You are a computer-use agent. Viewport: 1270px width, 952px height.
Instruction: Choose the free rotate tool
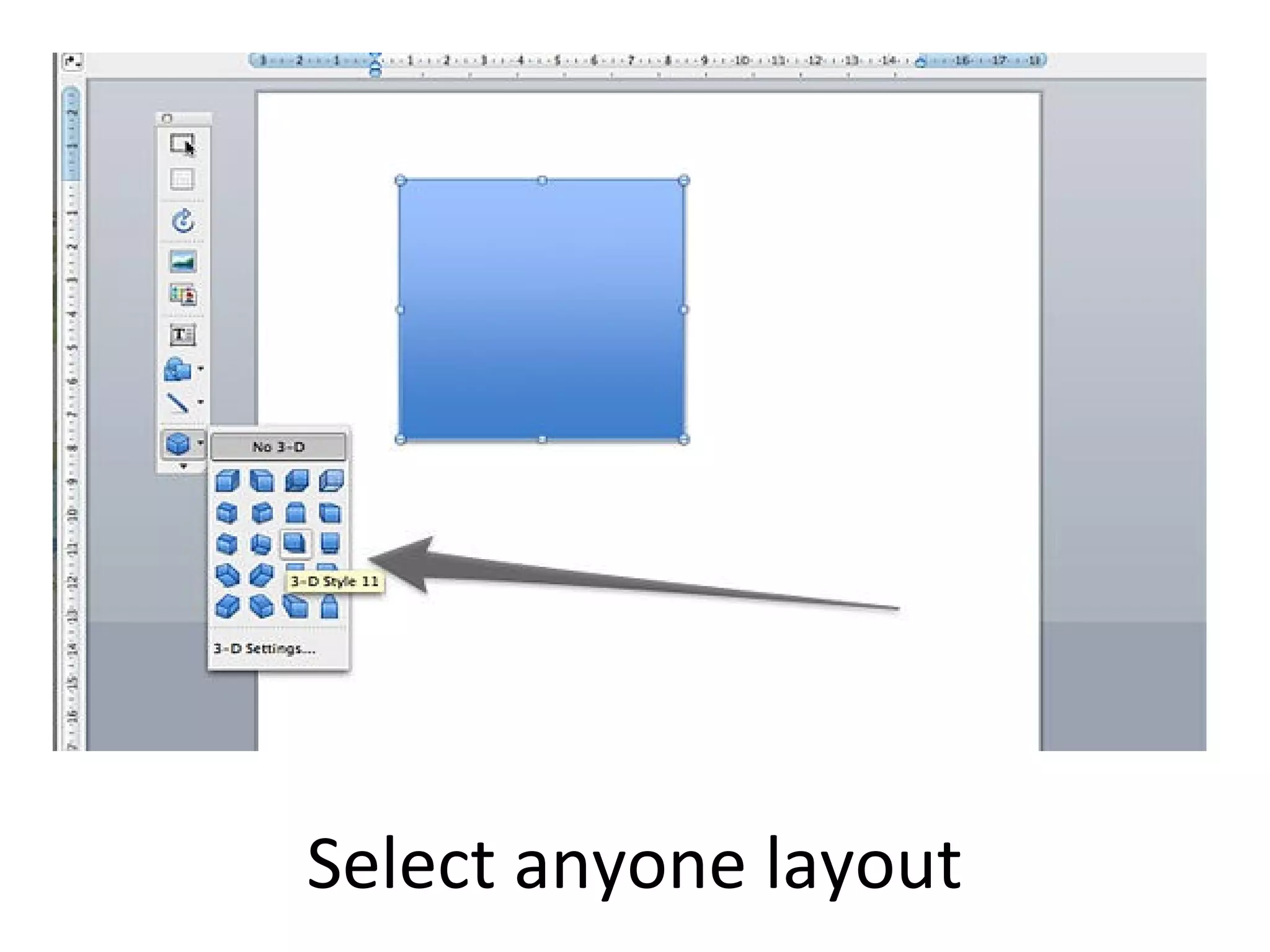tap(183, 221)
